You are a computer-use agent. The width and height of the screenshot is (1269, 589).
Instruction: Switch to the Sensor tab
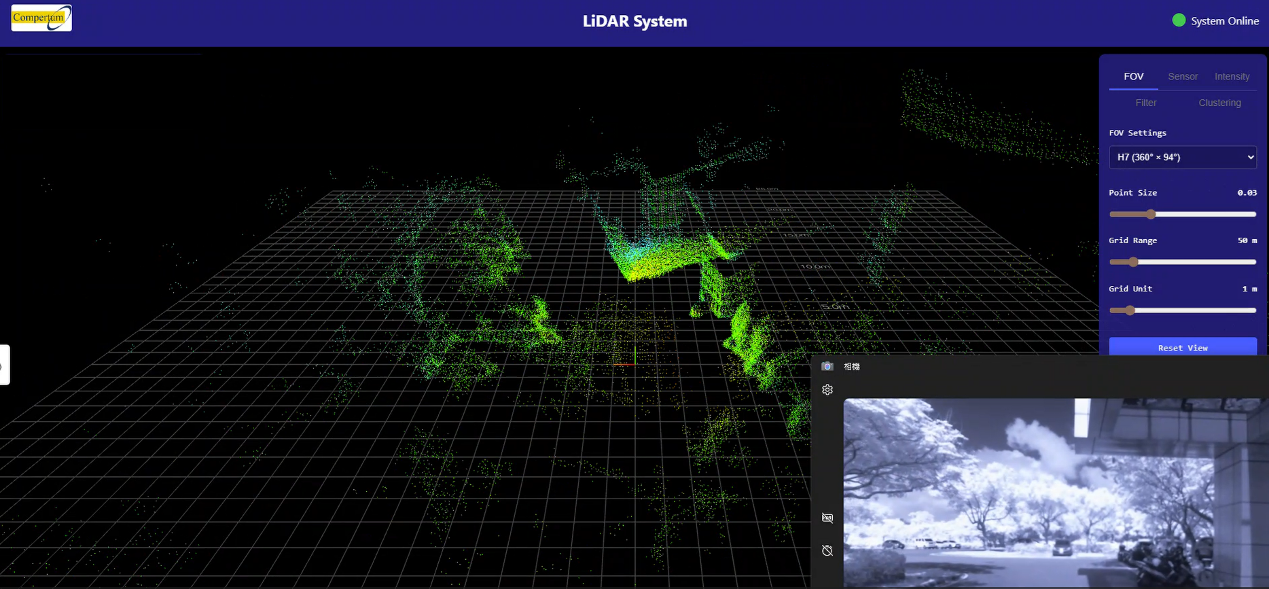(1183, 77)
